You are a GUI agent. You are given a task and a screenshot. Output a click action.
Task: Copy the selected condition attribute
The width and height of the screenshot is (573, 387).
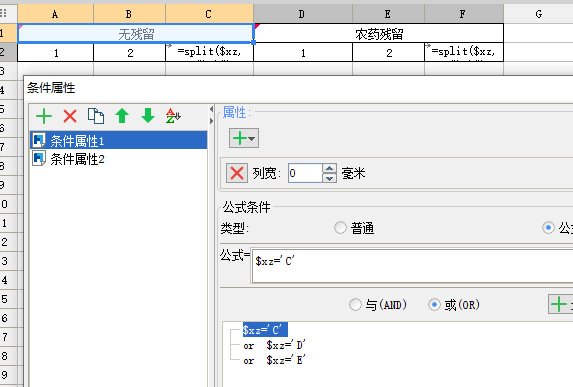96,116
